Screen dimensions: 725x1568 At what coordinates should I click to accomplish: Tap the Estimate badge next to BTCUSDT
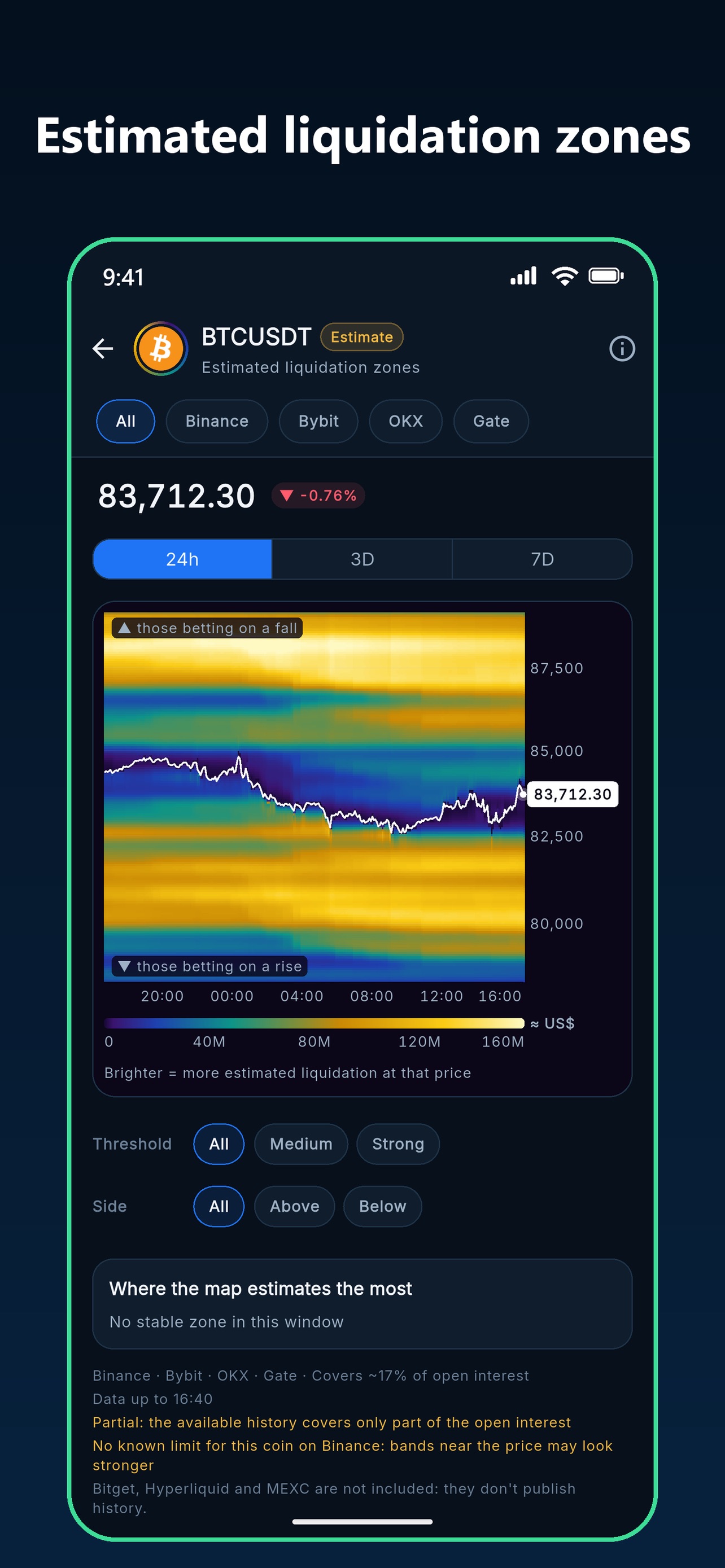click(361, 337)
